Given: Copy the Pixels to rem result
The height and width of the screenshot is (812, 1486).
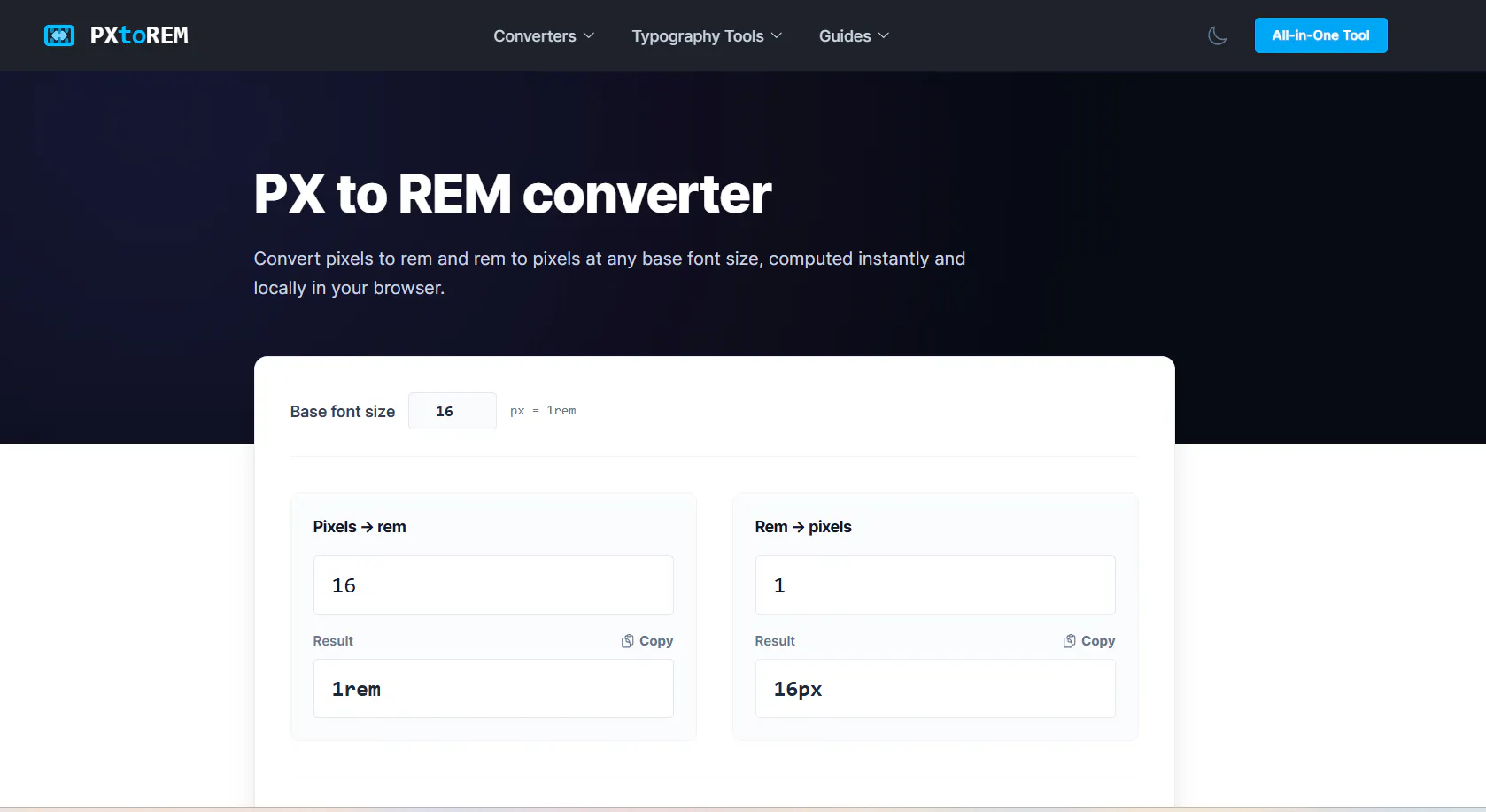Looking at the screenshot, I should point(647,641).
